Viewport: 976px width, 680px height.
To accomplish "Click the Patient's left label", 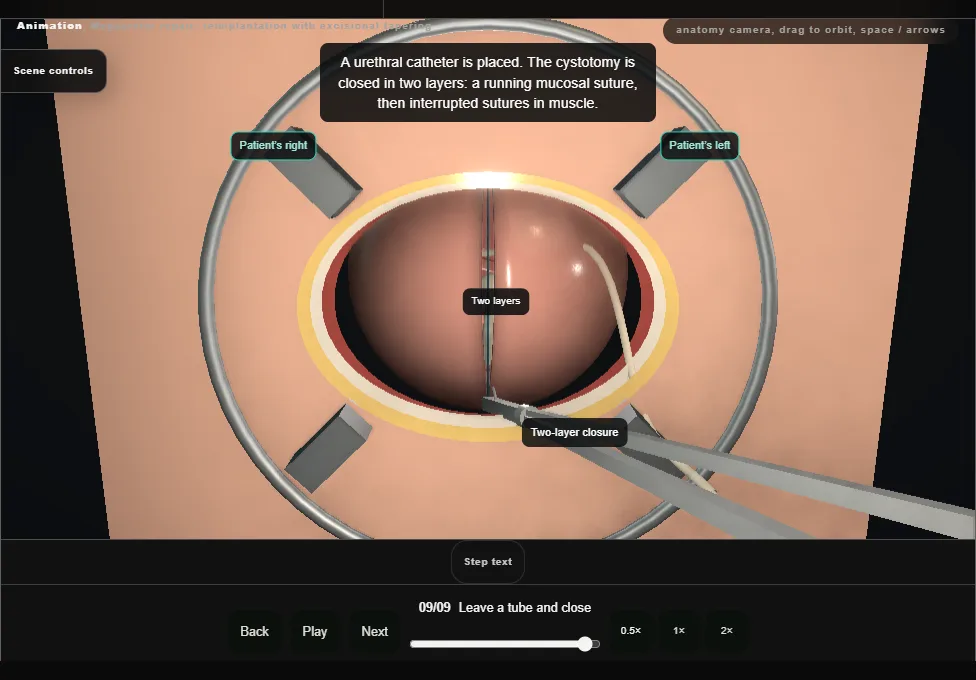I will pos(700,146).
